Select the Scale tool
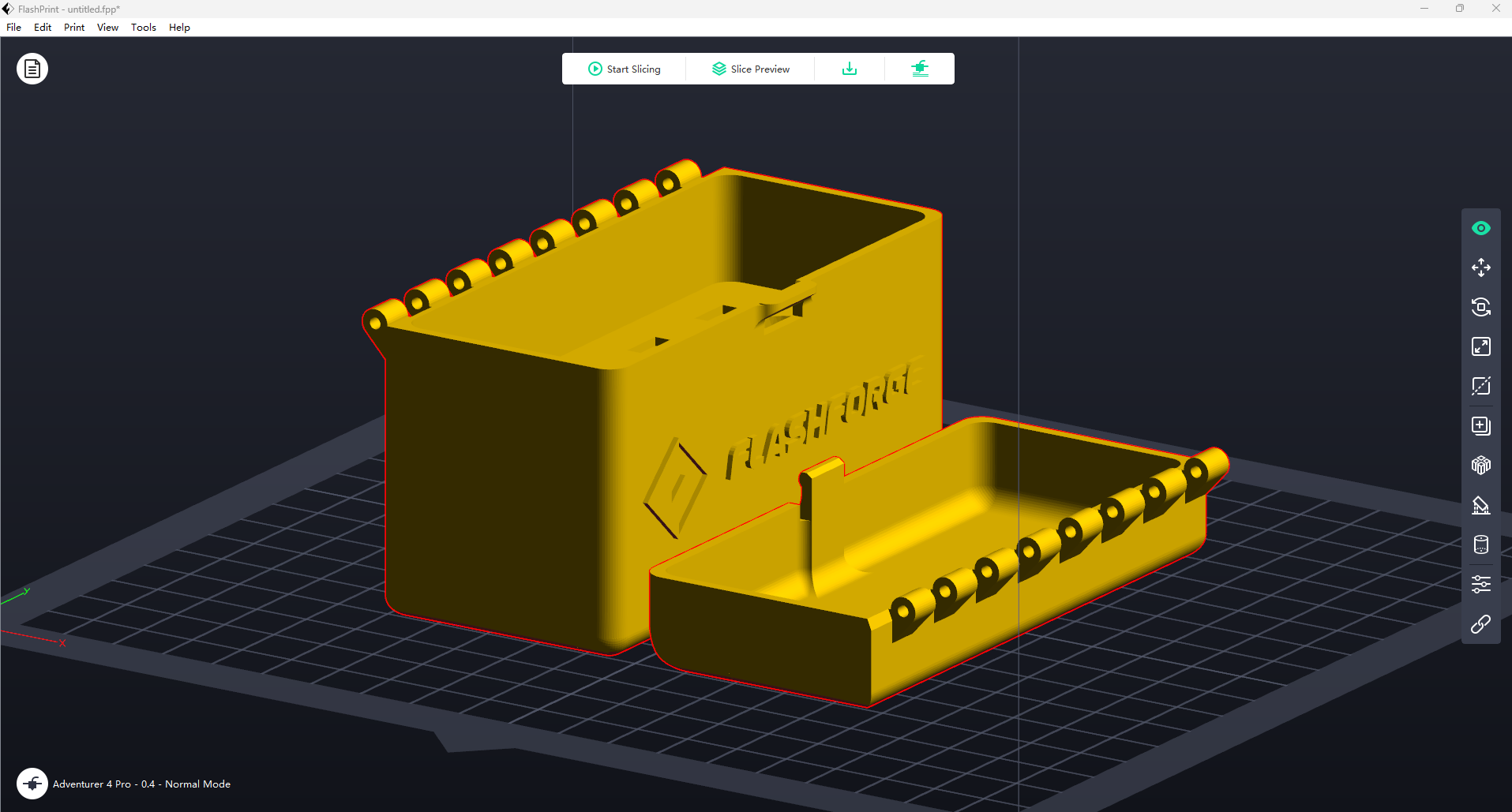The width and height of the screenshot is (1512, 812). [1480, 346]
